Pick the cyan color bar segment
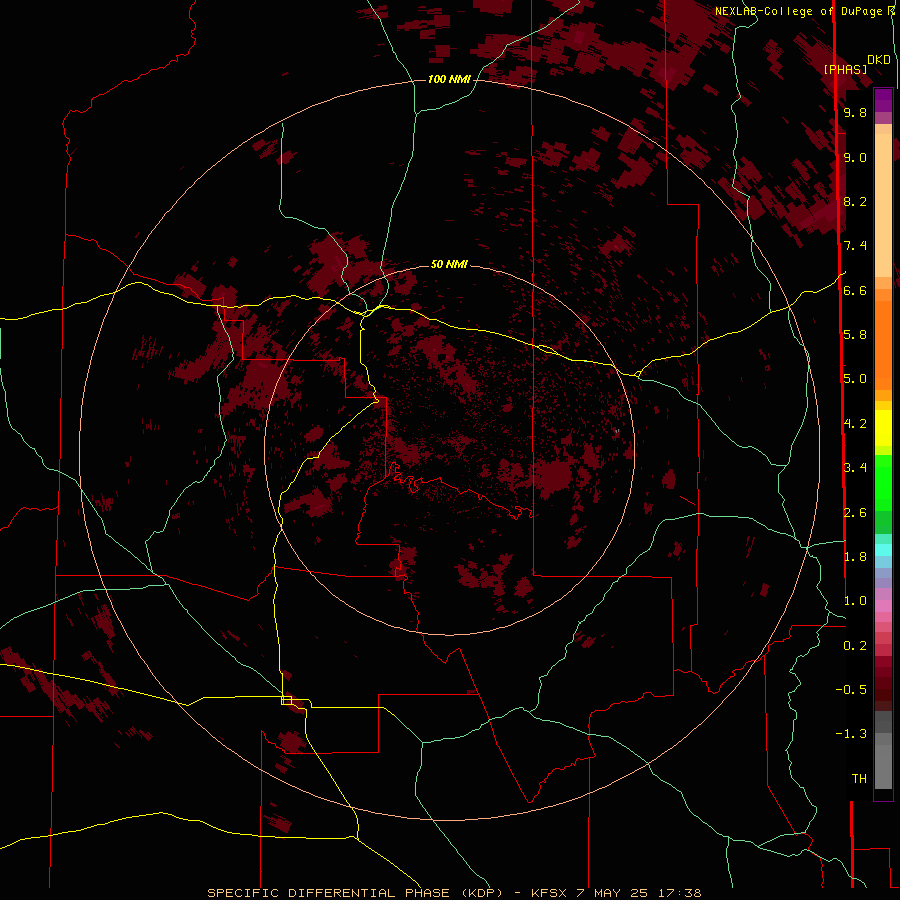 click(x=883, y=550)
